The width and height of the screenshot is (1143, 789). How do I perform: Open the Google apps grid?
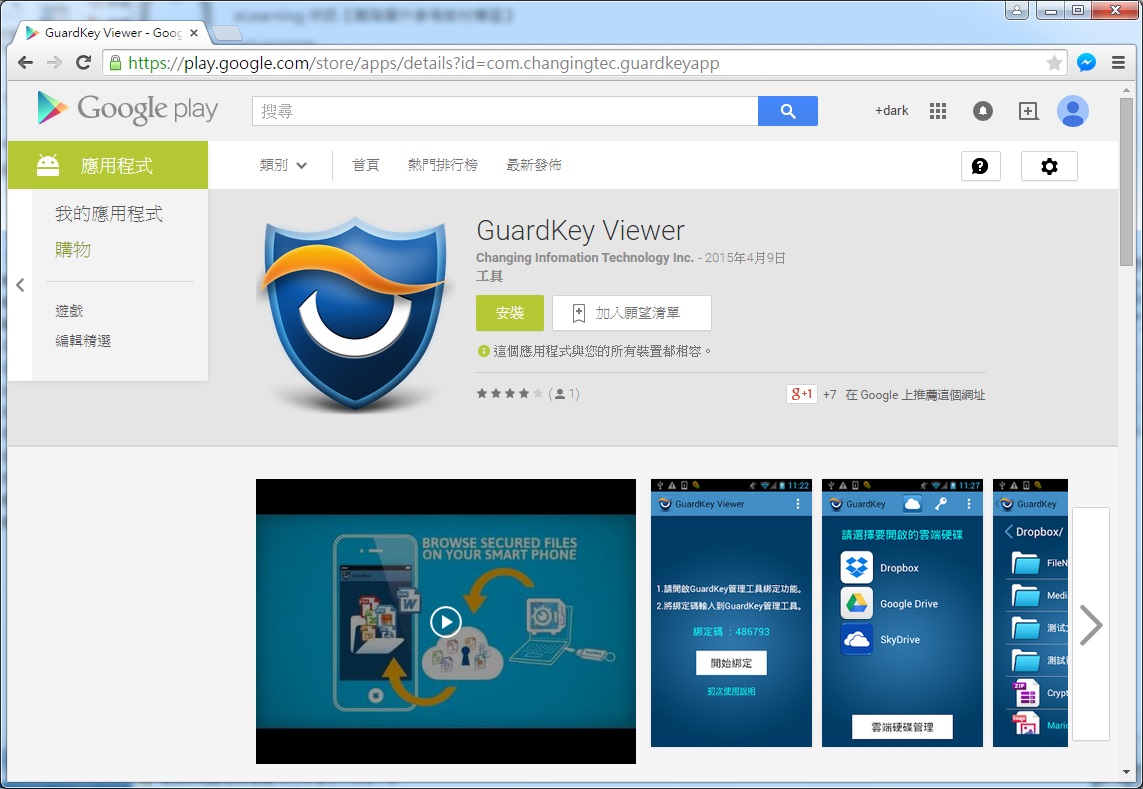tap(937, 111)
